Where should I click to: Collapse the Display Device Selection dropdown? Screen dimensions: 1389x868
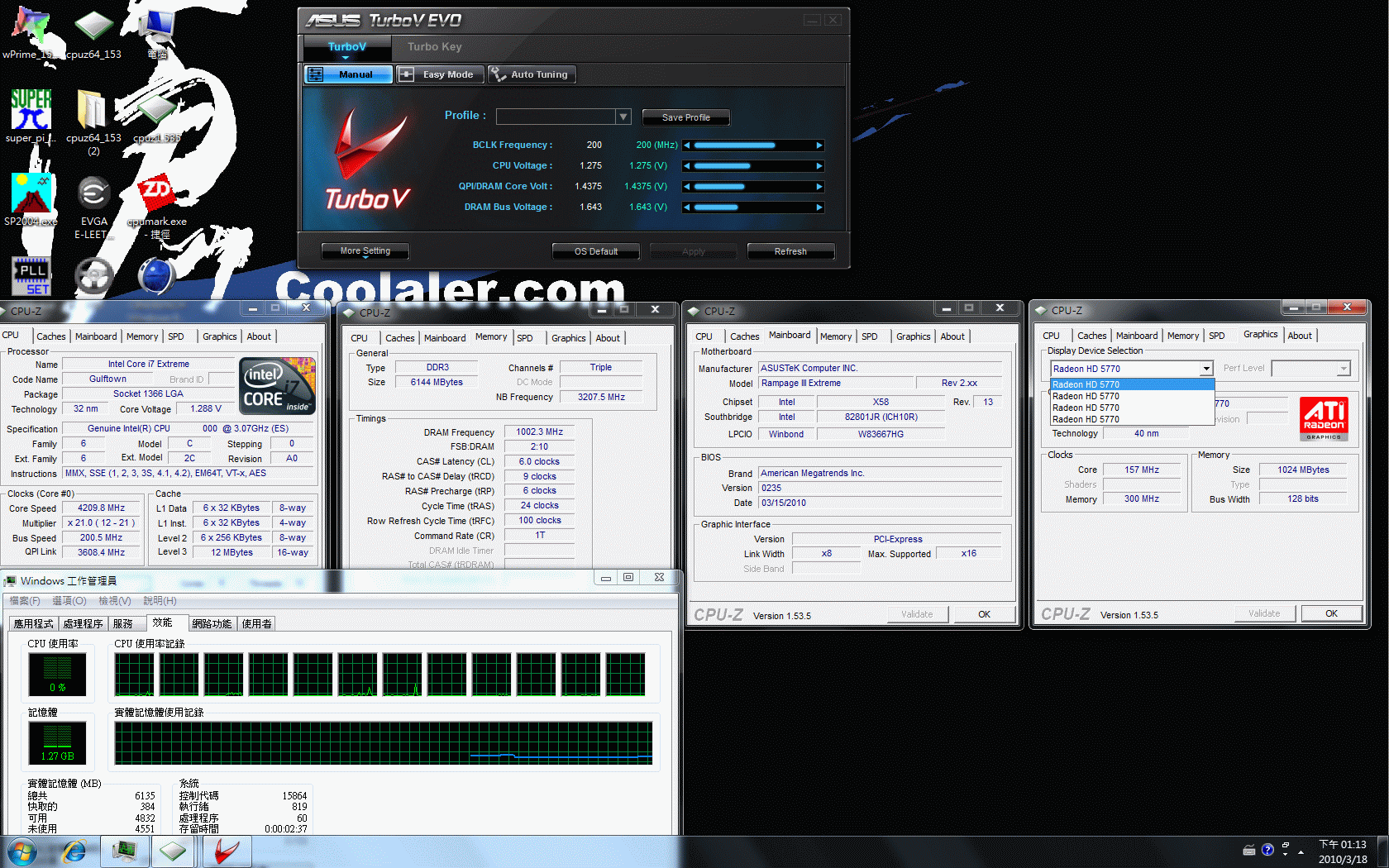pyautogui.click(x=1206, y=369)
